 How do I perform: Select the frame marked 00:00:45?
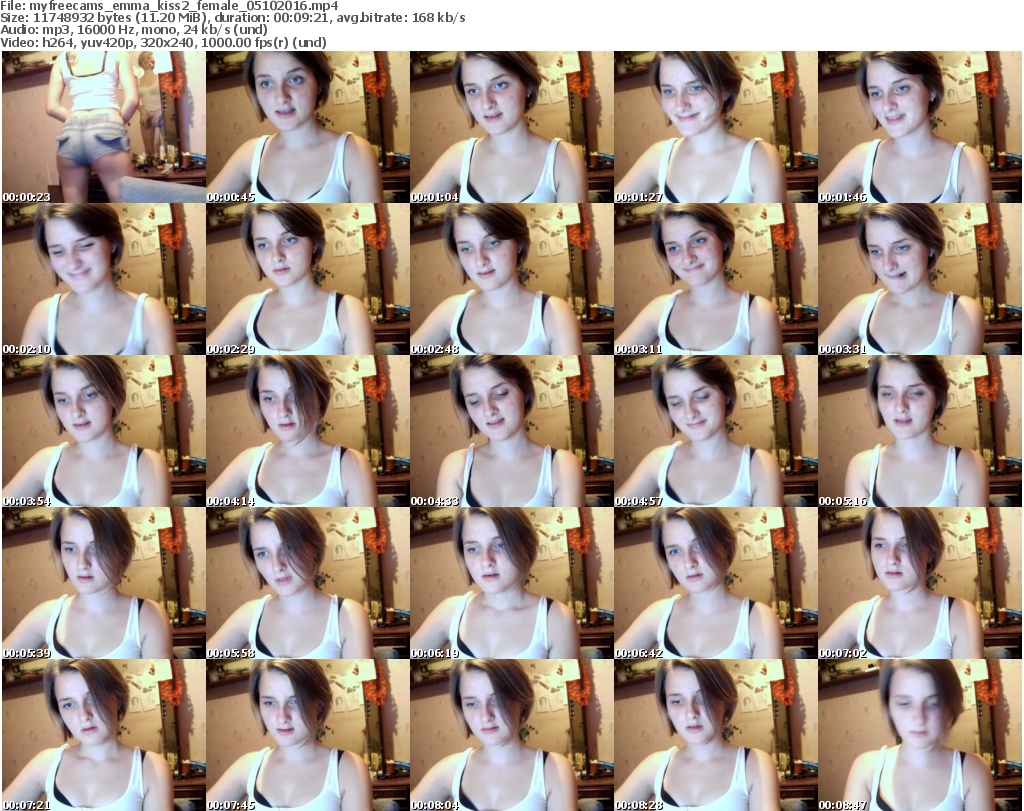307,127
